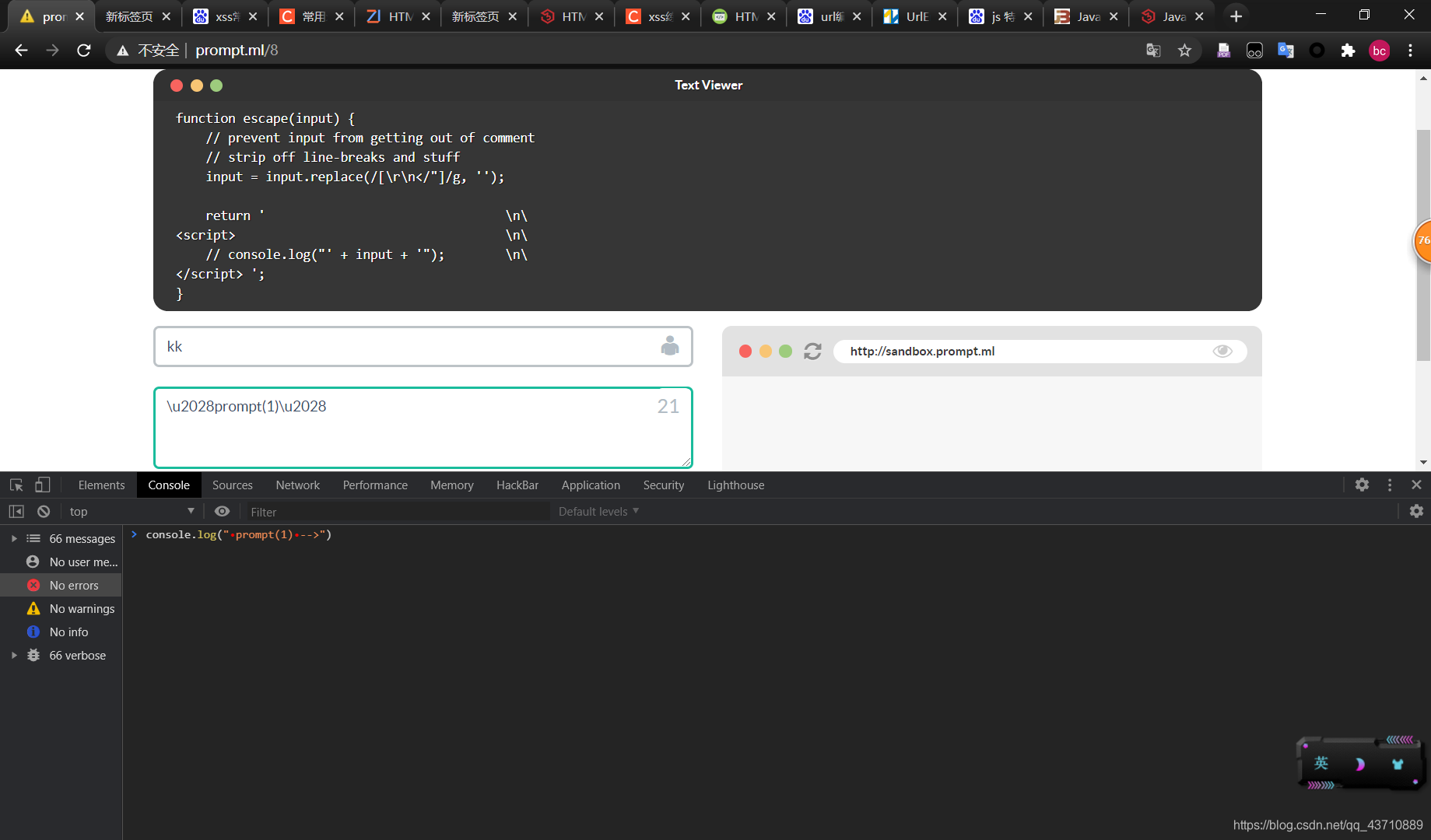Screen dimensions: 1431x840
Task: Click the not-secure warning icon
Action: tap(122, 51)
